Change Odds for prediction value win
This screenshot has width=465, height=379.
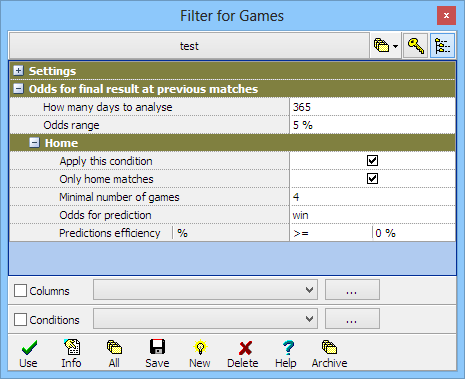tap(372, 215)
